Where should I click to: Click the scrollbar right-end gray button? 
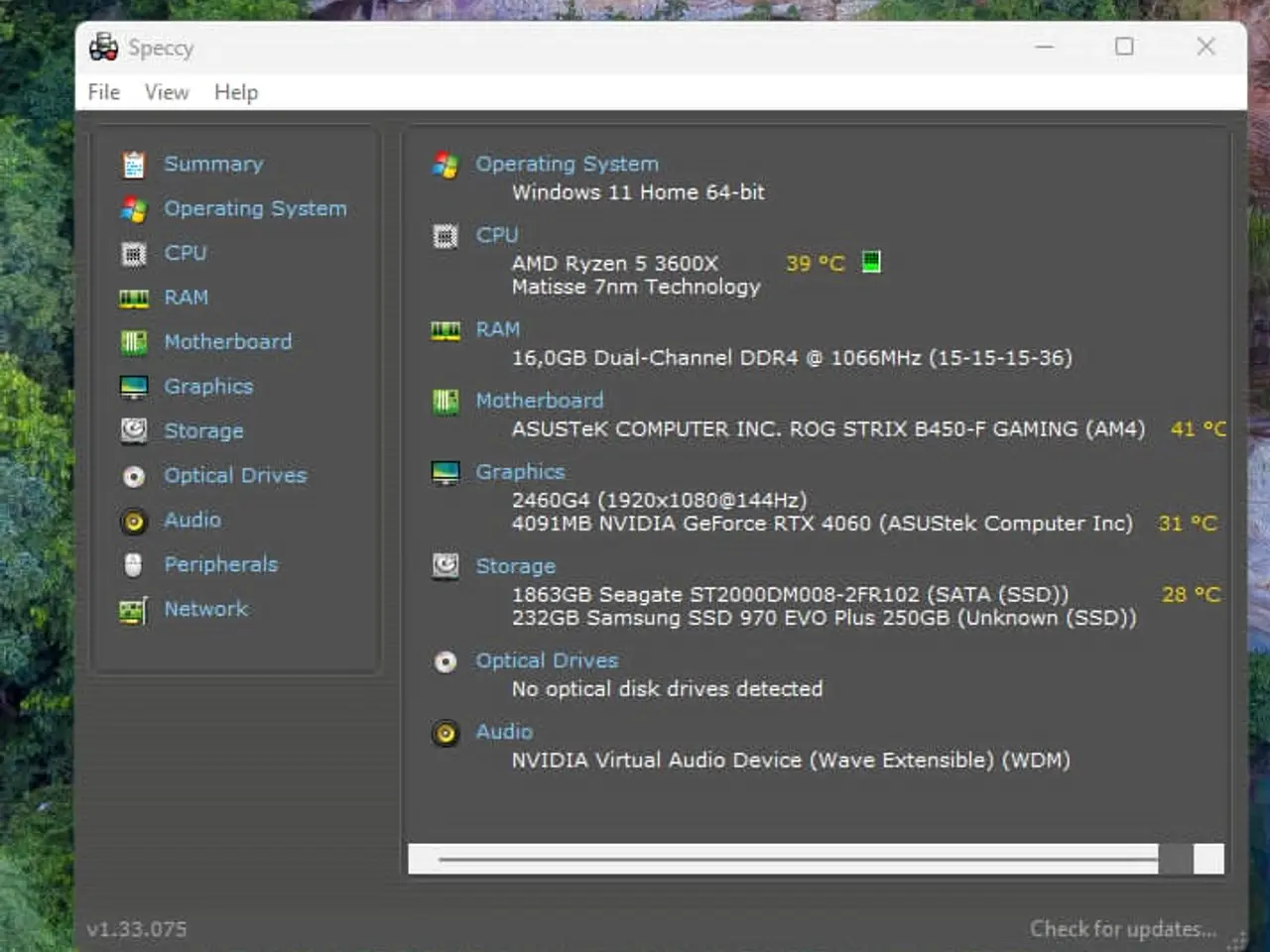coord(1177,859)
